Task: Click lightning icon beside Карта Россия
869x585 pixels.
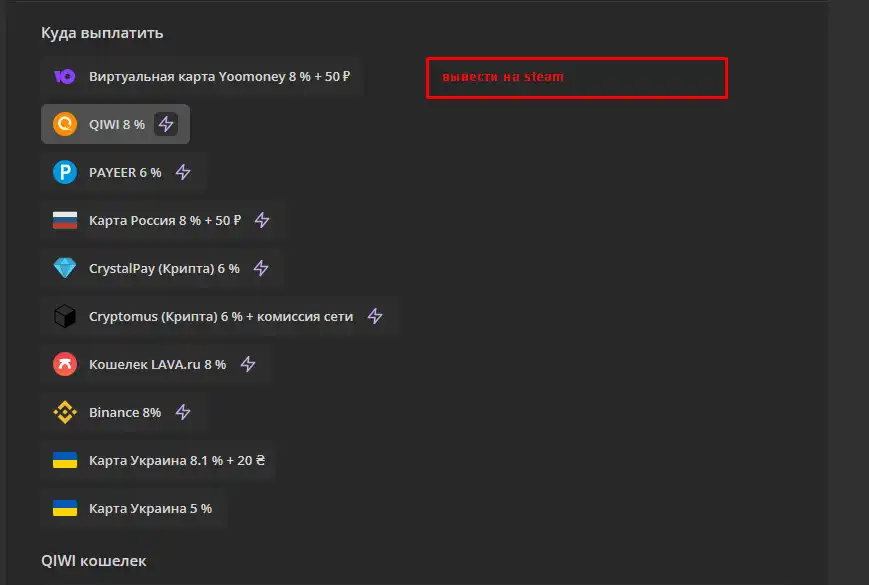Action: pyautogui.click(x=262, y=220)
